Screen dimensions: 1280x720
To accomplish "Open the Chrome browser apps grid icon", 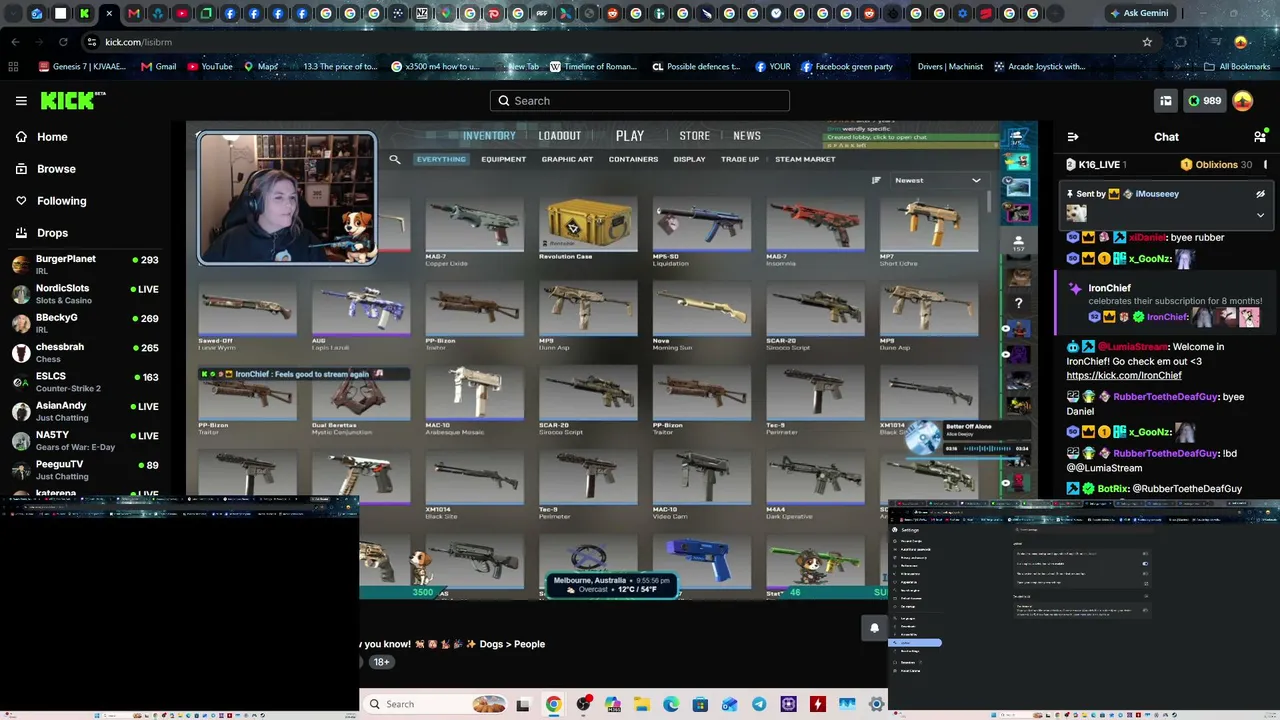I will click(x=13, y=67).
